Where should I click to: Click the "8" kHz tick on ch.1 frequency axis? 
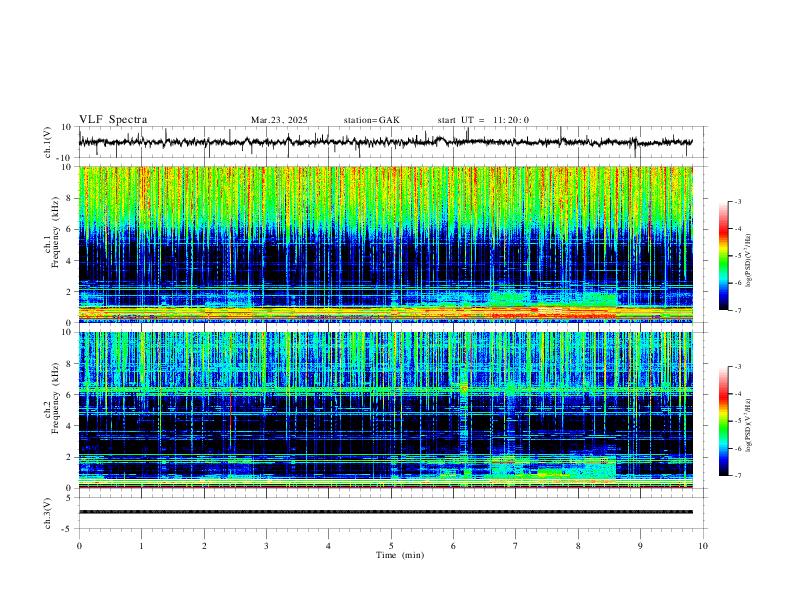[70, 198]
